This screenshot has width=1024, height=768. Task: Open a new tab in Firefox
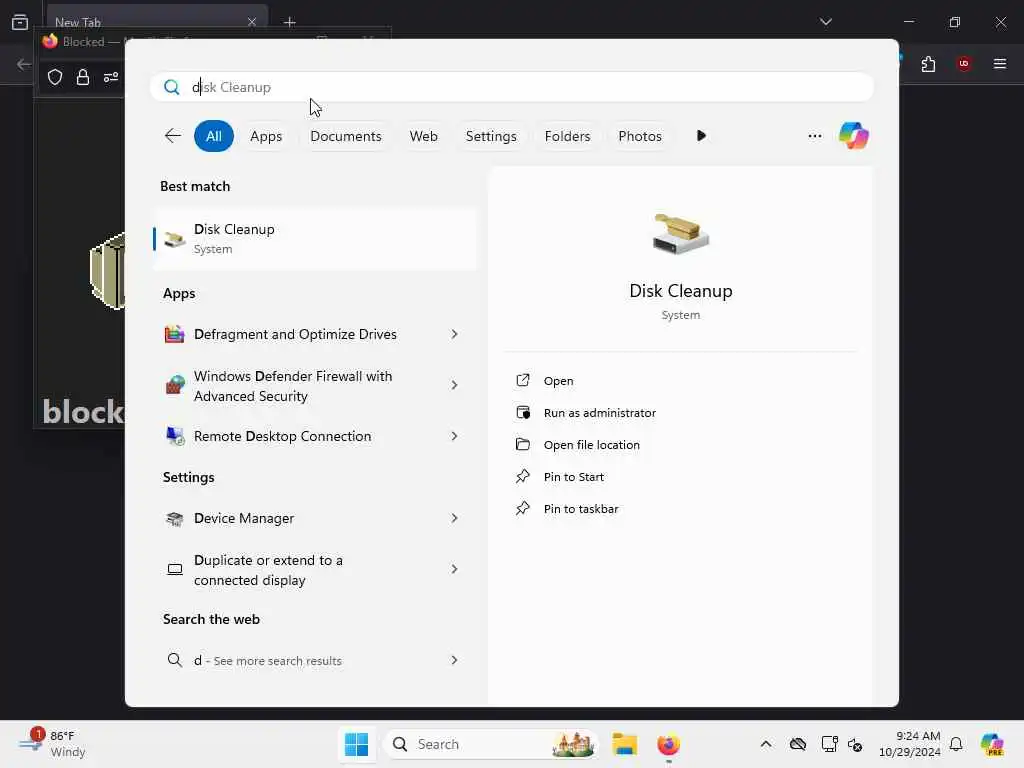pos(289,22)
